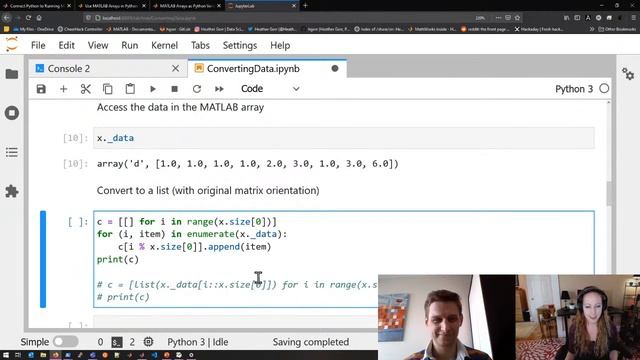Click the JupyterLab logo
The height and width of the screenshot is (360, 640).
point(12,44)
